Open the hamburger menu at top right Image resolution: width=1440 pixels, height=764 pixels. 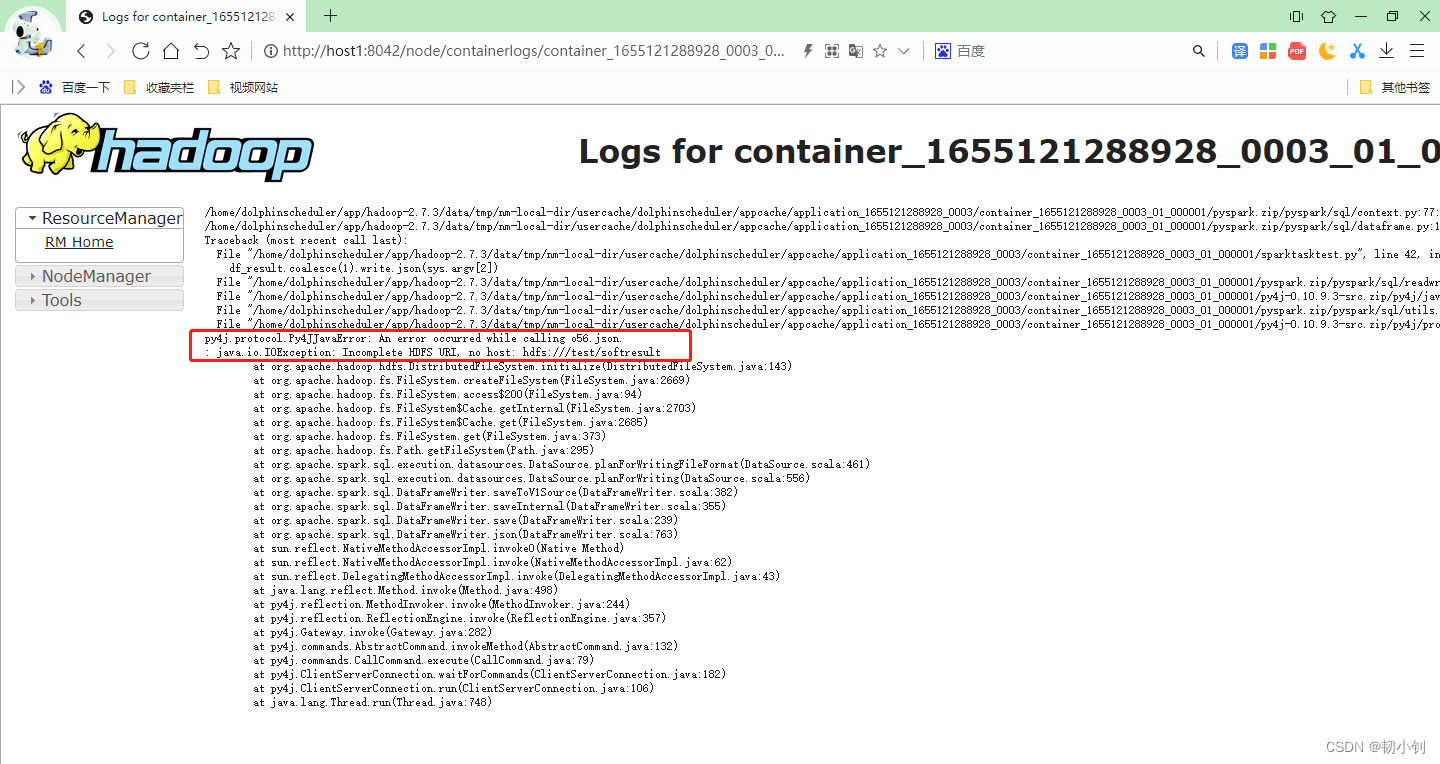(1417, 50)
